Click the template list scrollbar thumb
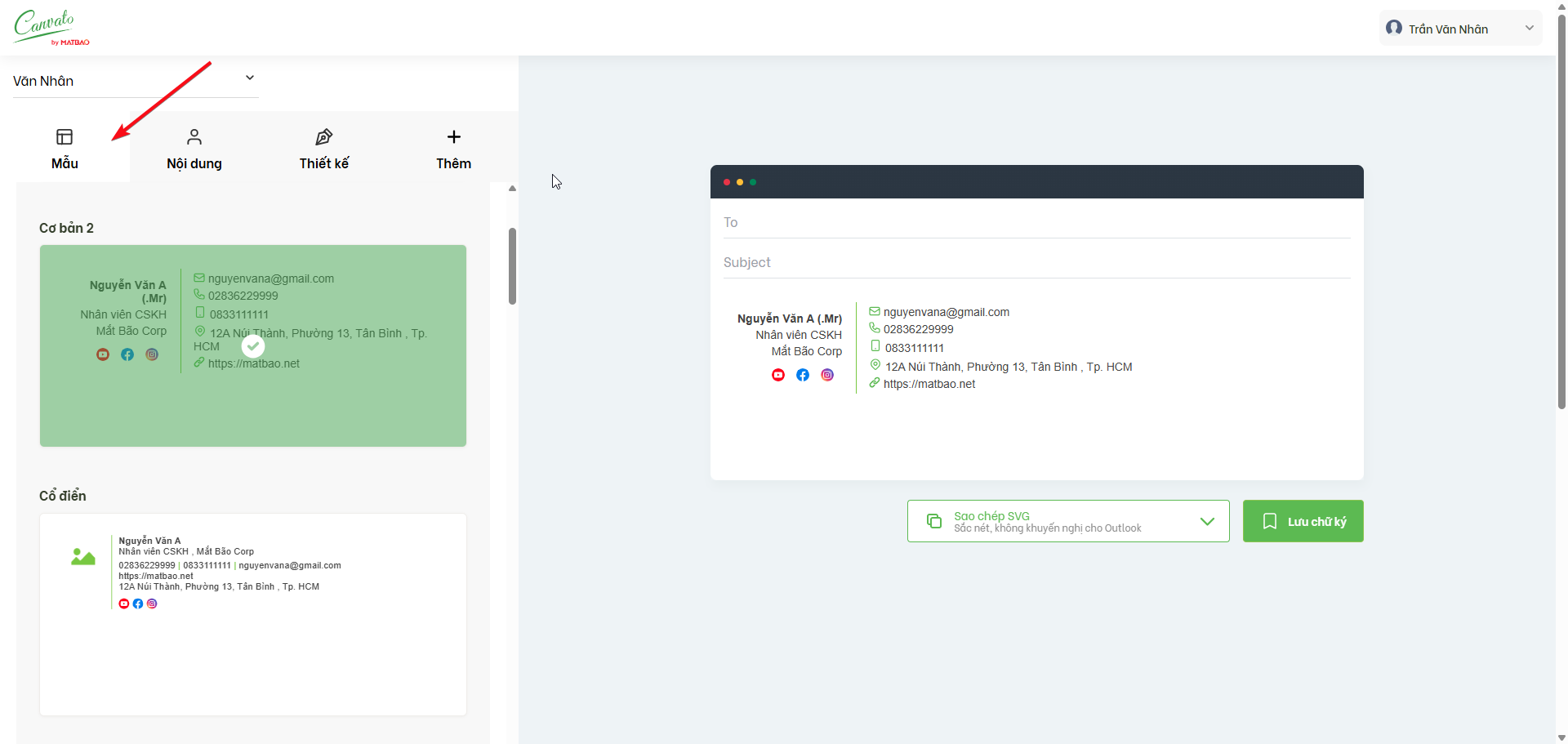Viewport: 1568px width, 744px height. (x=512, y=266)
